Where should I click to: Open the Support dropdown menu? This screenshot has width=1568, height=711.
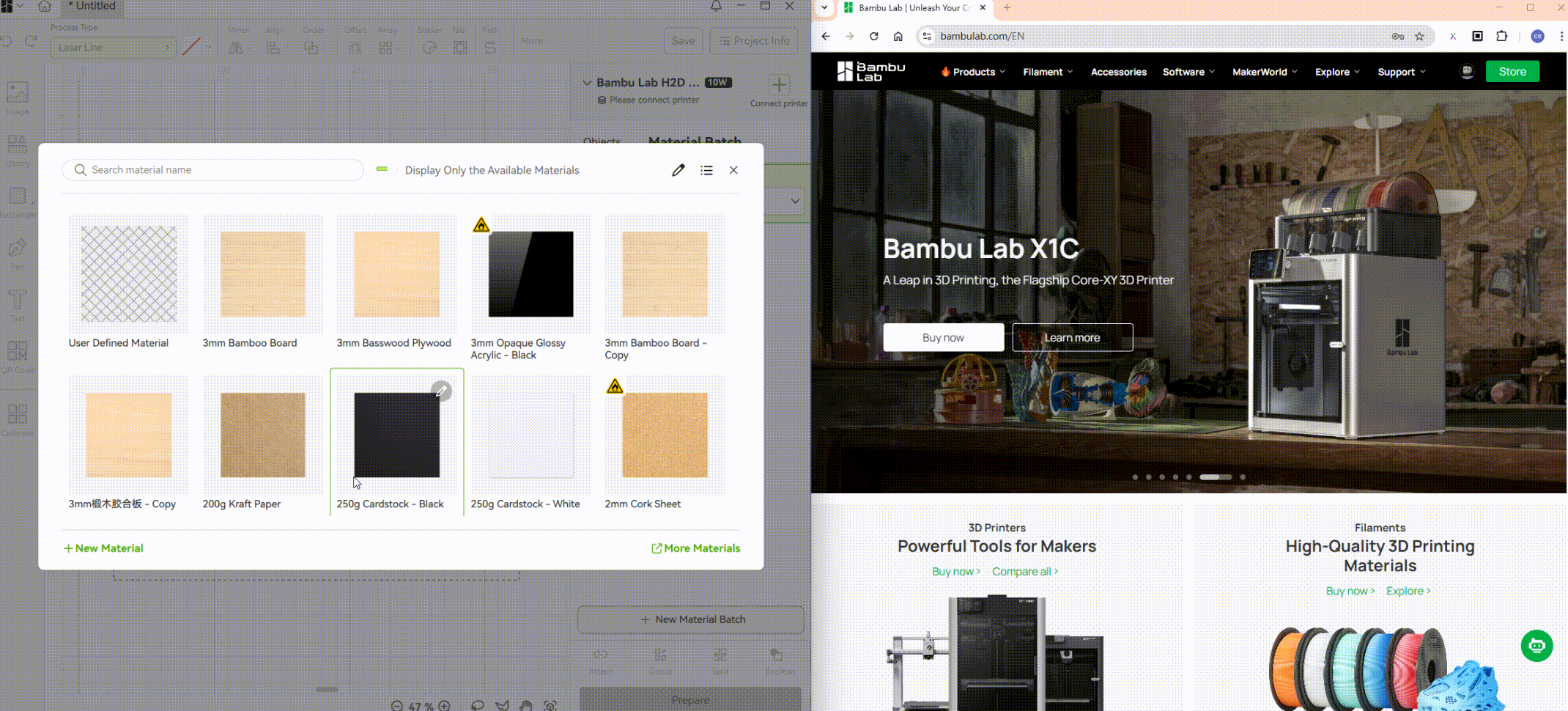click(1401, 72)
